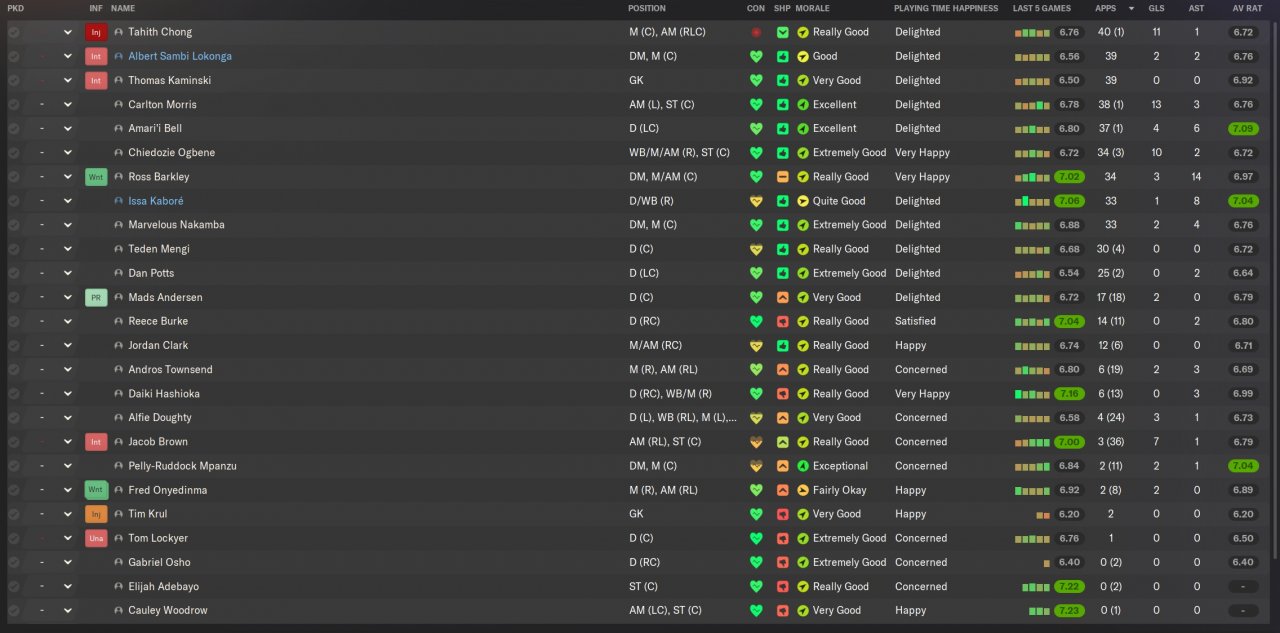1280x633 pixels.
Task: Sort by the AV RAT column header
Action: coord(1246,8)
